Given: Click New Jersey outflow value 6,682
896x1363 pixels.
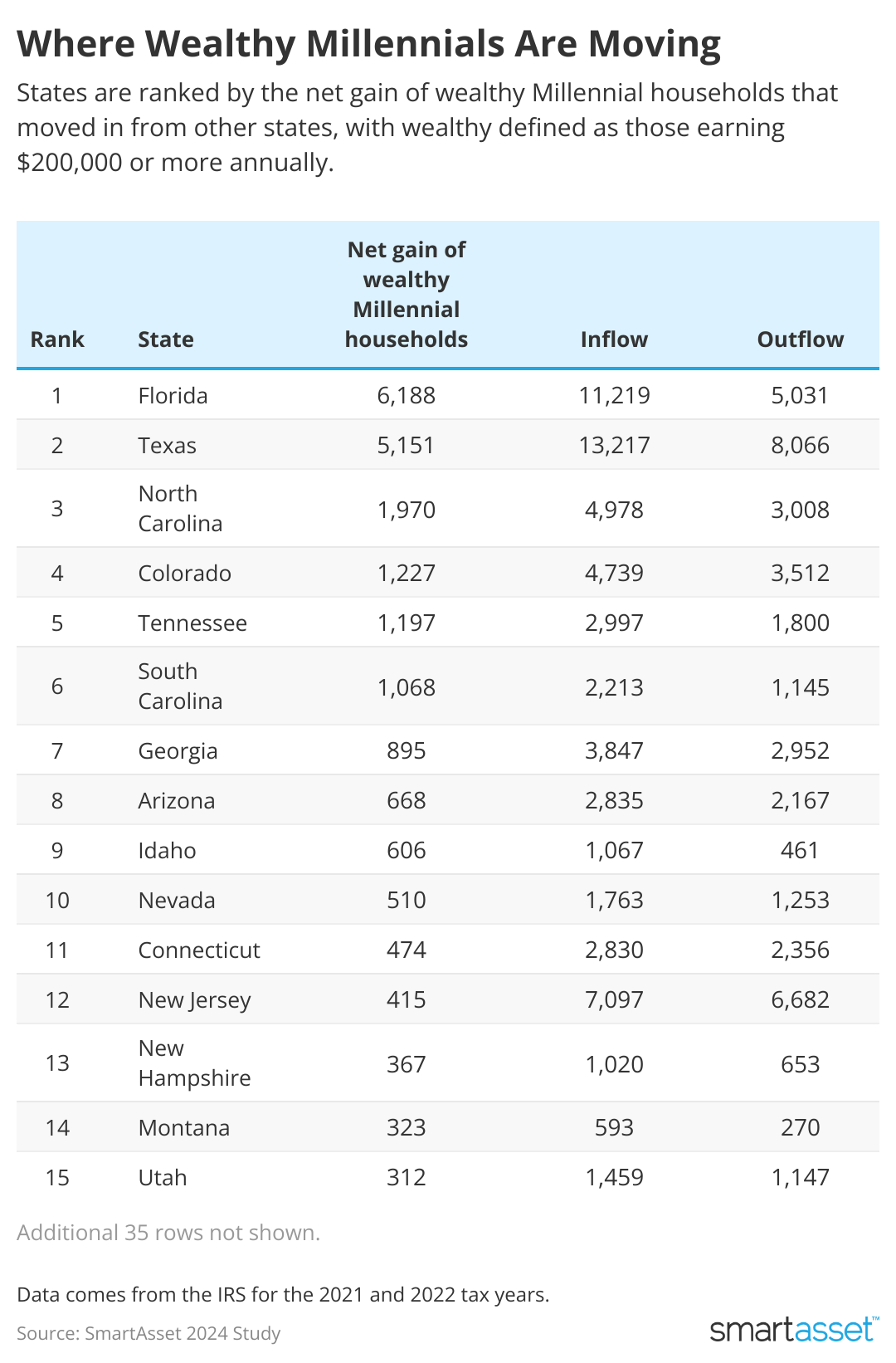Looking at the screenshot, I should pyautogui.click(x=800, y=999).
